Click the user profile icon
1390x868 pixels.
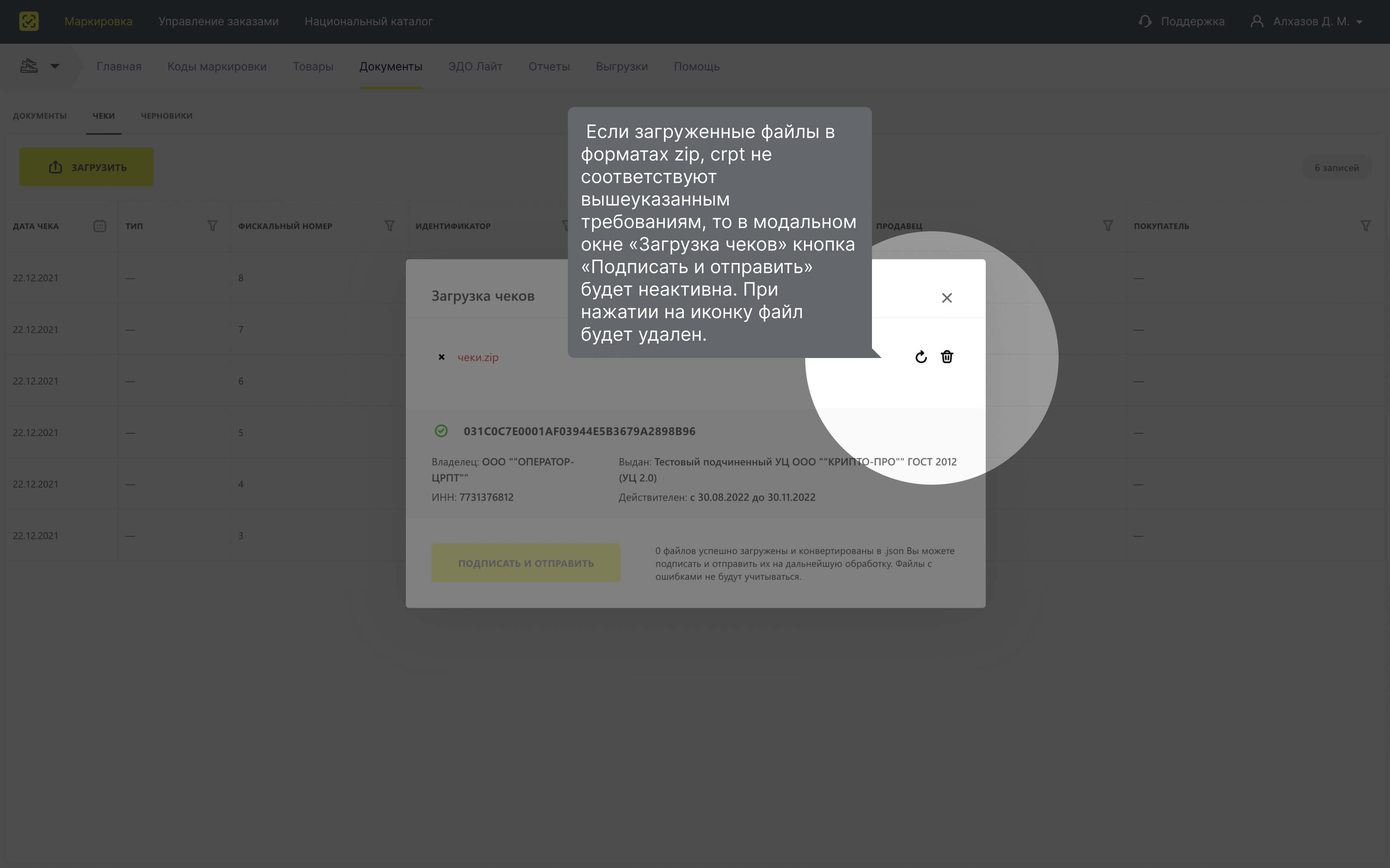pyautogui.click(x=1257, y=21)
